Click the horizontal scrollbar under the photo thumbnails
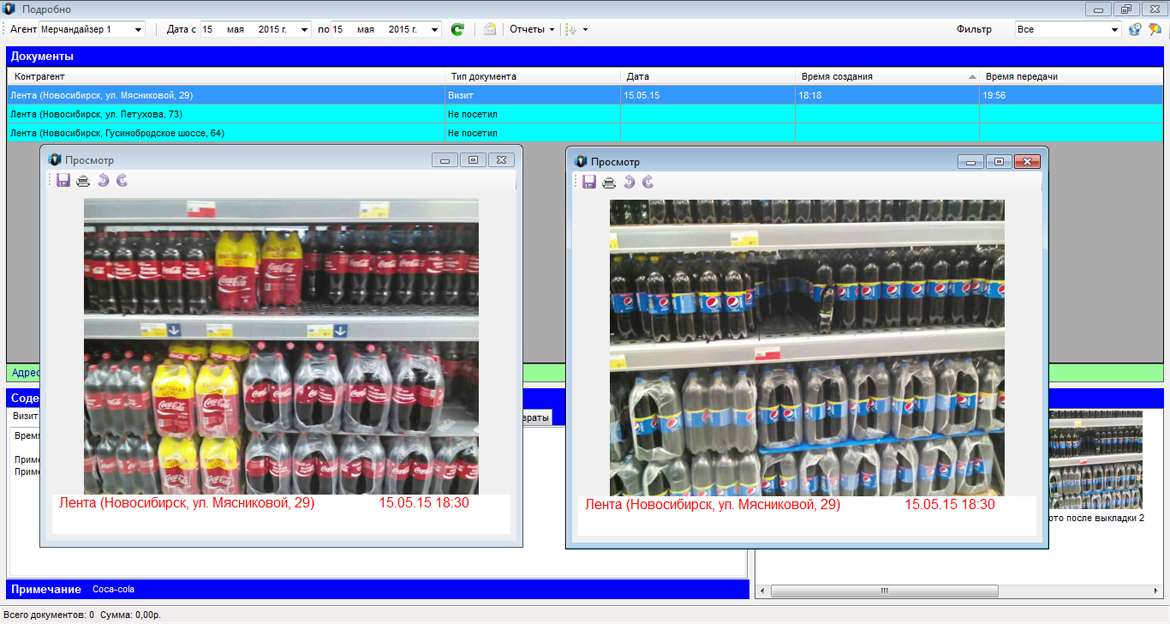 tap(884, 591)
